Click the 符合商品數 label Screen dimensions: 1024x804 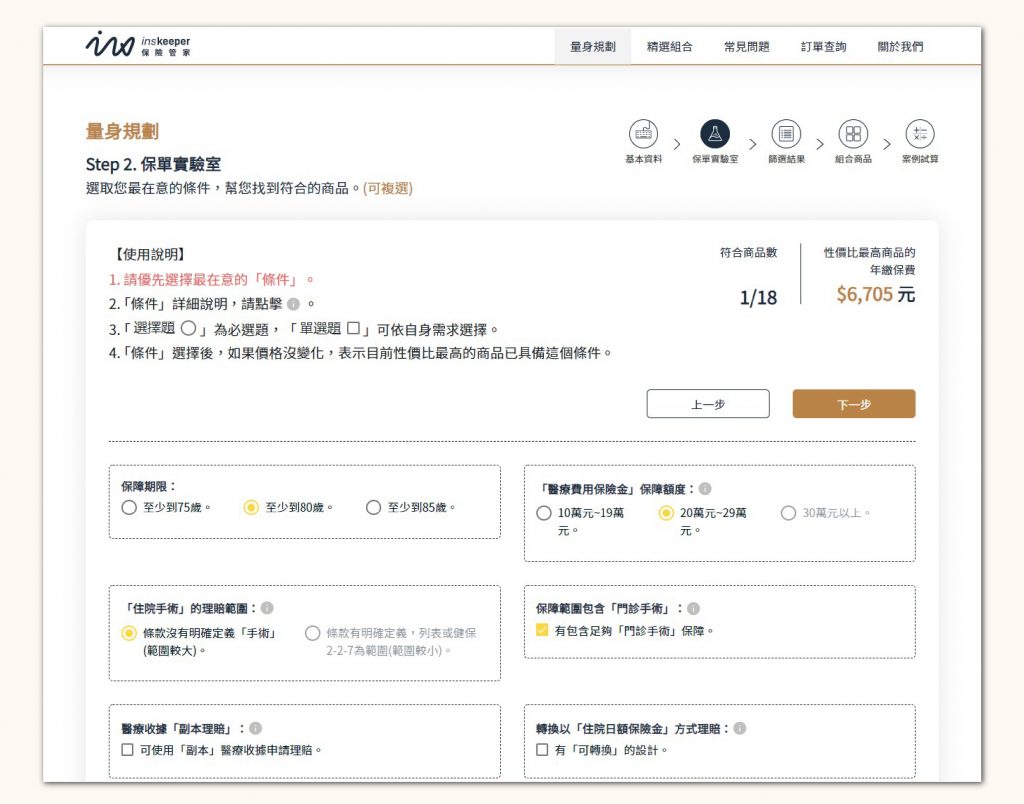tap(748, 253)
